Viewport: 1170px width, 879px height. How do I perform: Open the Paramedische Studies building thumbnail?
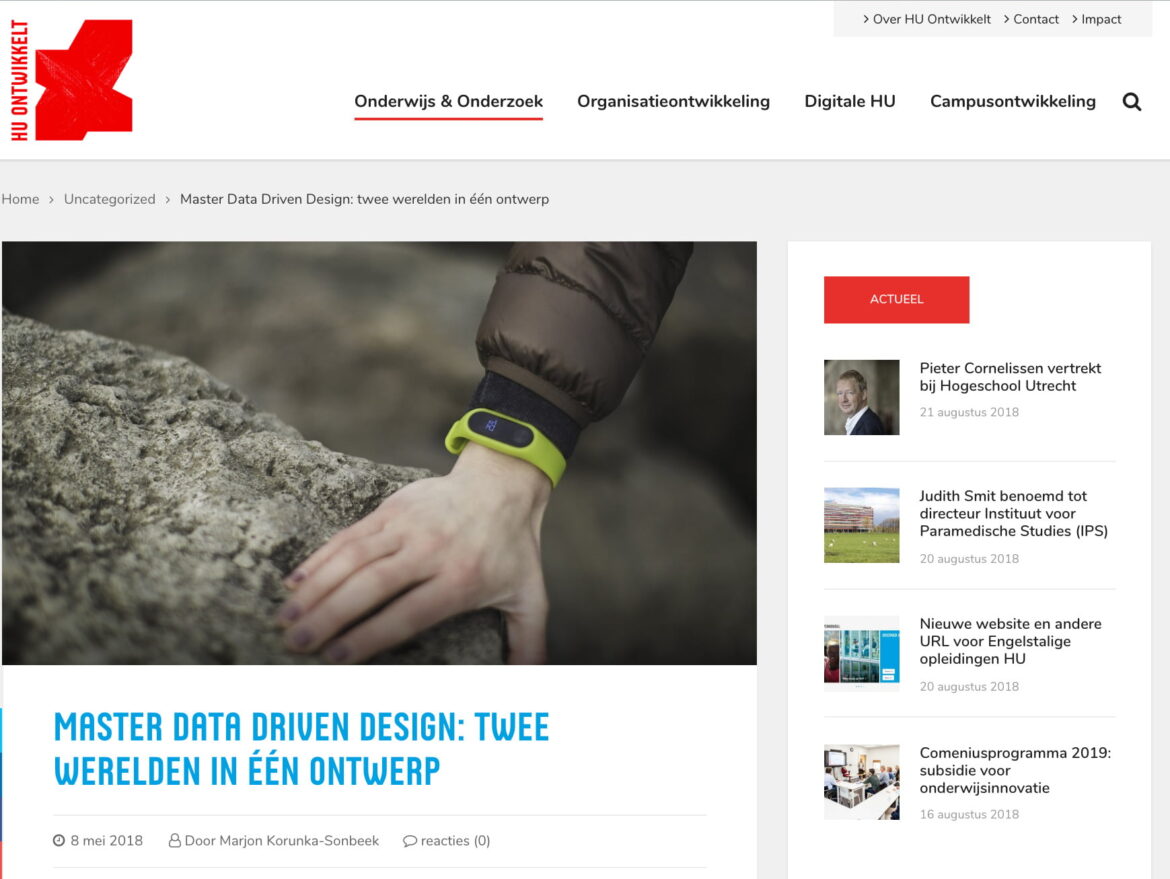(861, 525)
